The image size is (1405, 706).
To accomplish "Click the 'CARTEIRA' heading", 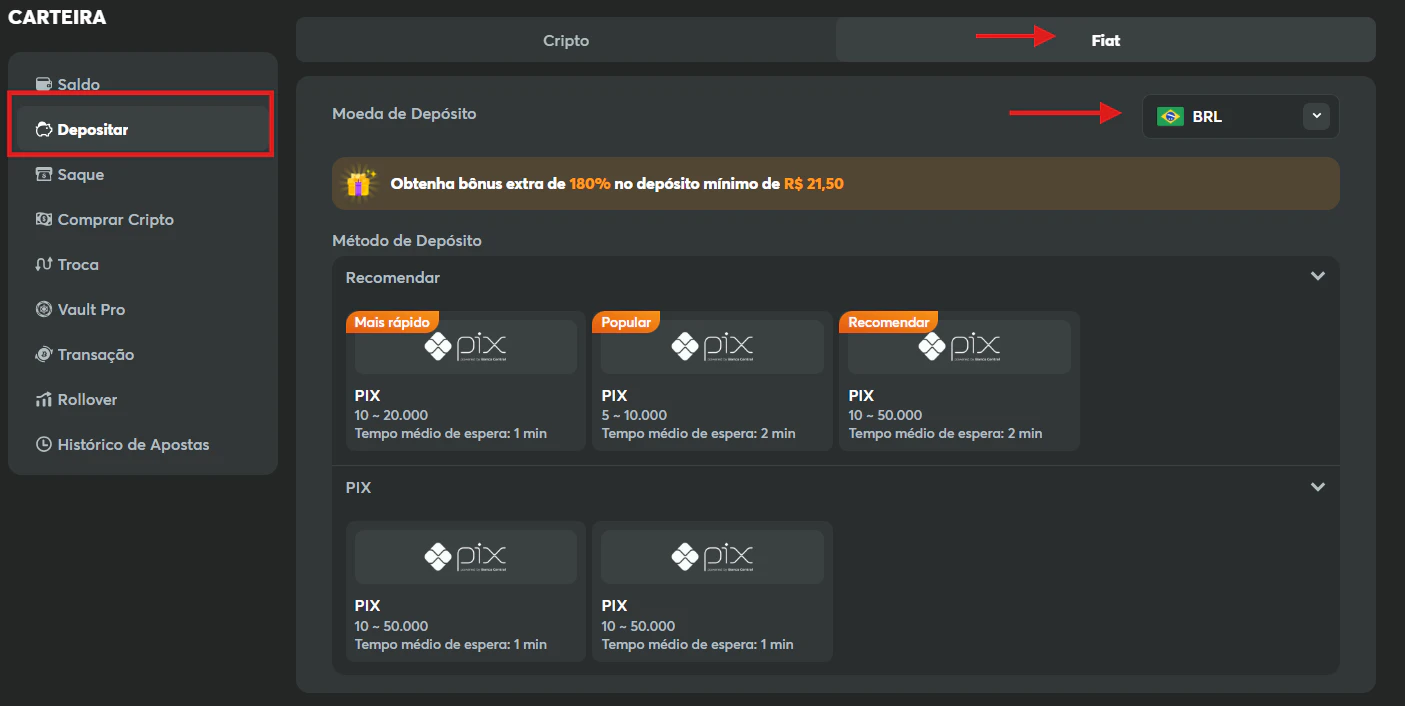I will [x=57, y=17].
